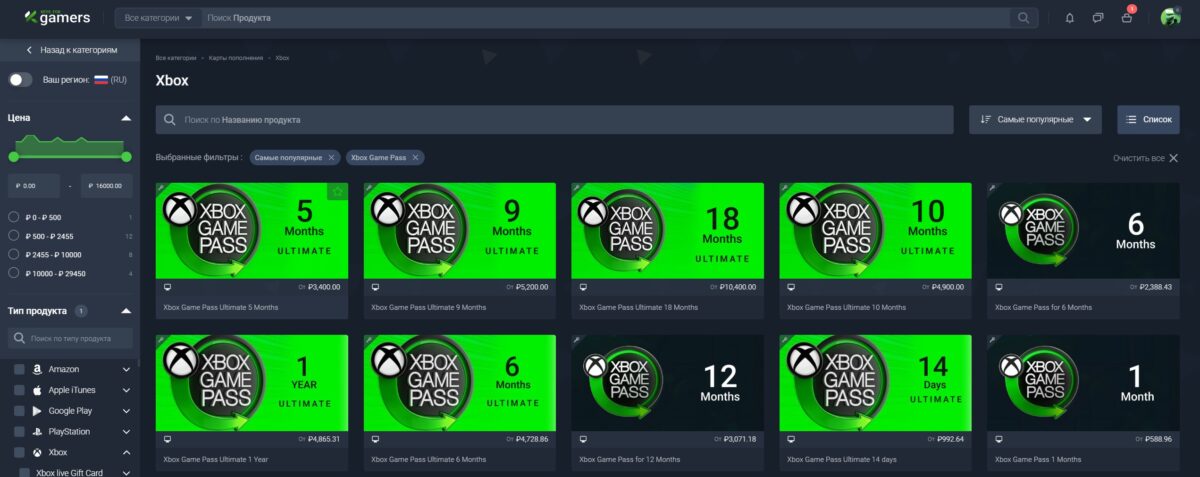The width and height of the screenshot is (1200, 477).
Task: Open the Ultimate 10 Months card image
Action: (x=875, y=231)
